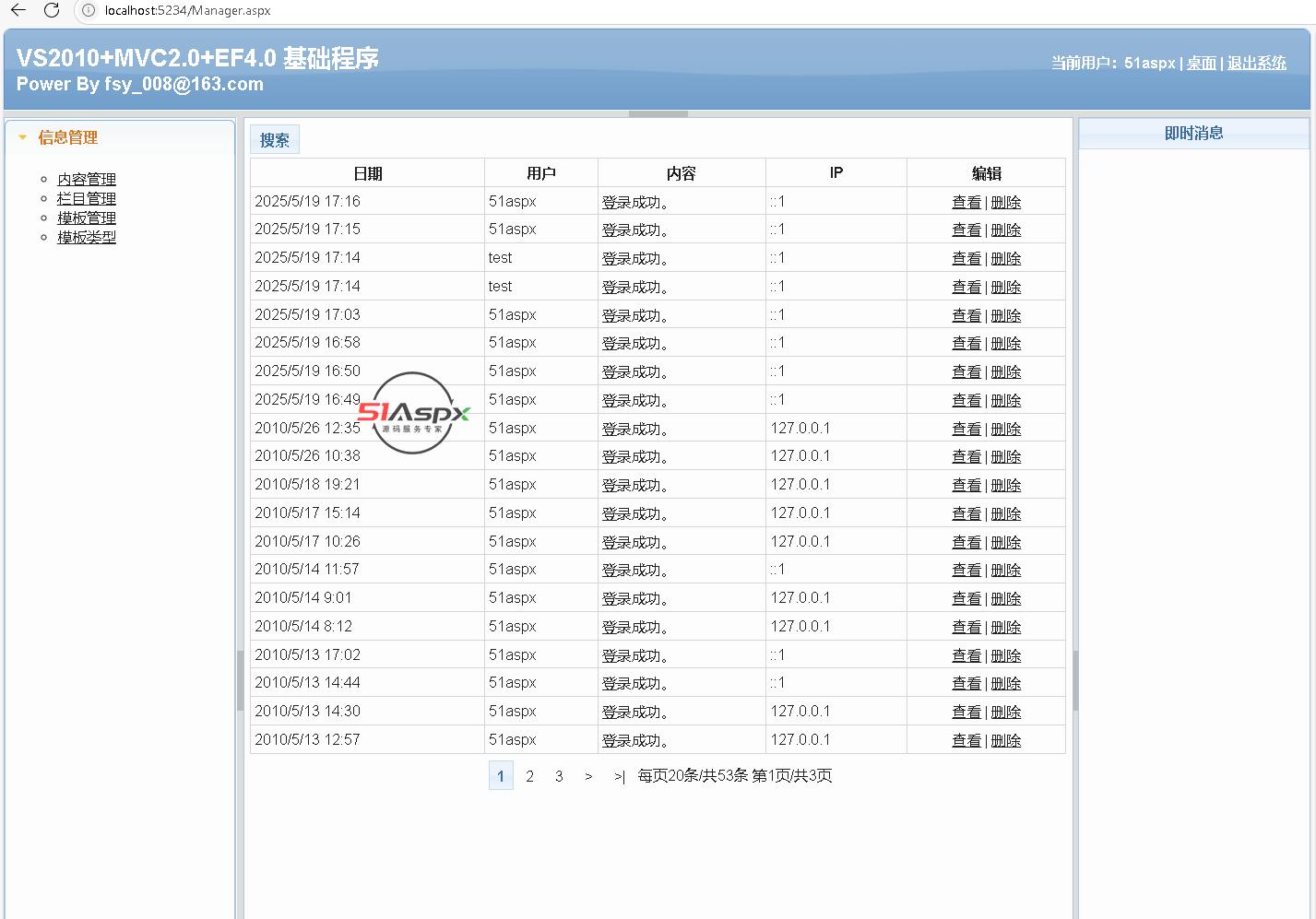This screenshot has height=919, width=1316.
Task: Click the browser back arrow
Action: click(18, 10)
